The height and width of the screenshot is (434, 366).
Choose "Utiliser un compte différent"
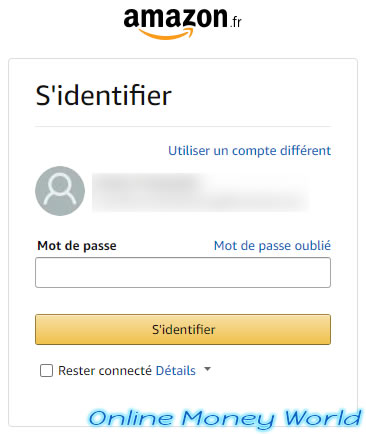pos(249,150)
